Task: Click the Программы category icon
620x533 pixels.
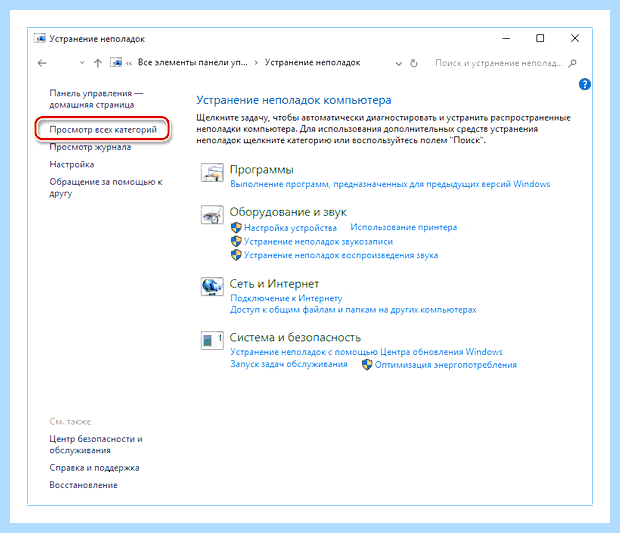Action: coord(212,172)
